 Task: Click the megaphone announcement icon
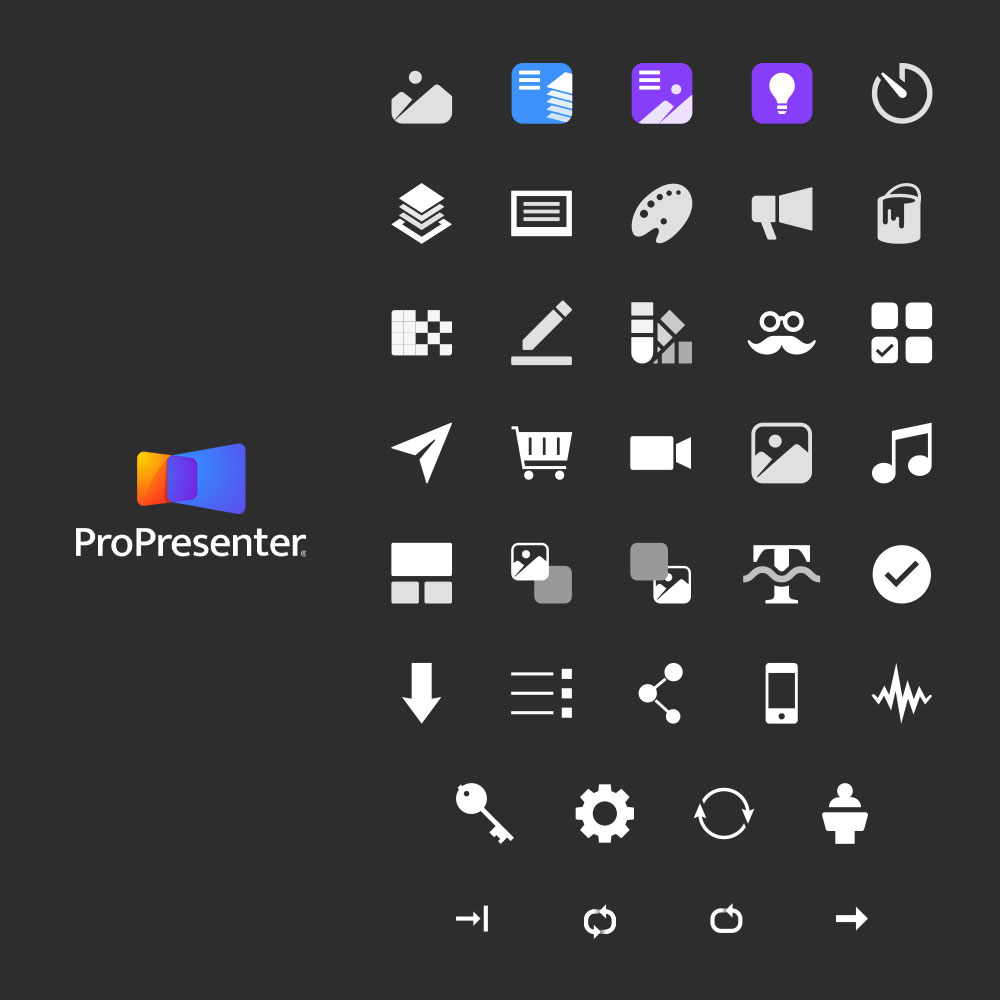tap(782, 213)
